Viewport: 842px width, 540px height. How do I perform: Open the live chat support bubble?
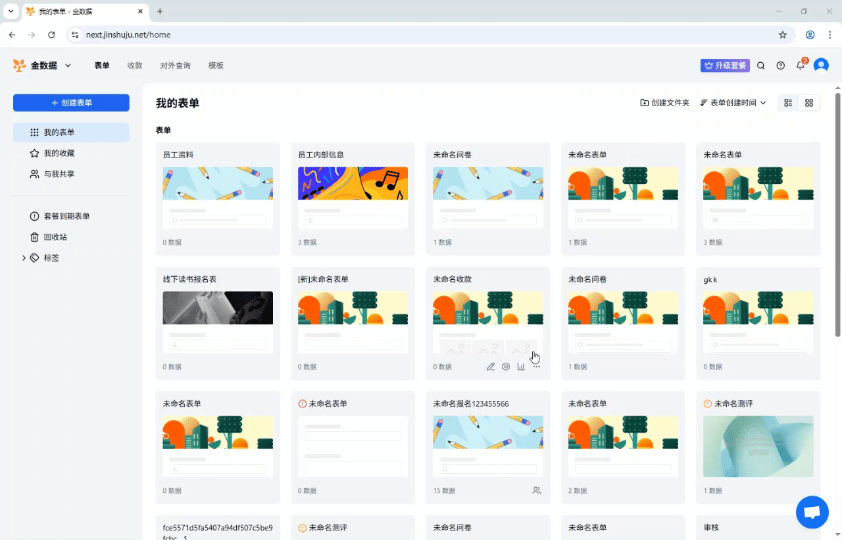(812, 511)
